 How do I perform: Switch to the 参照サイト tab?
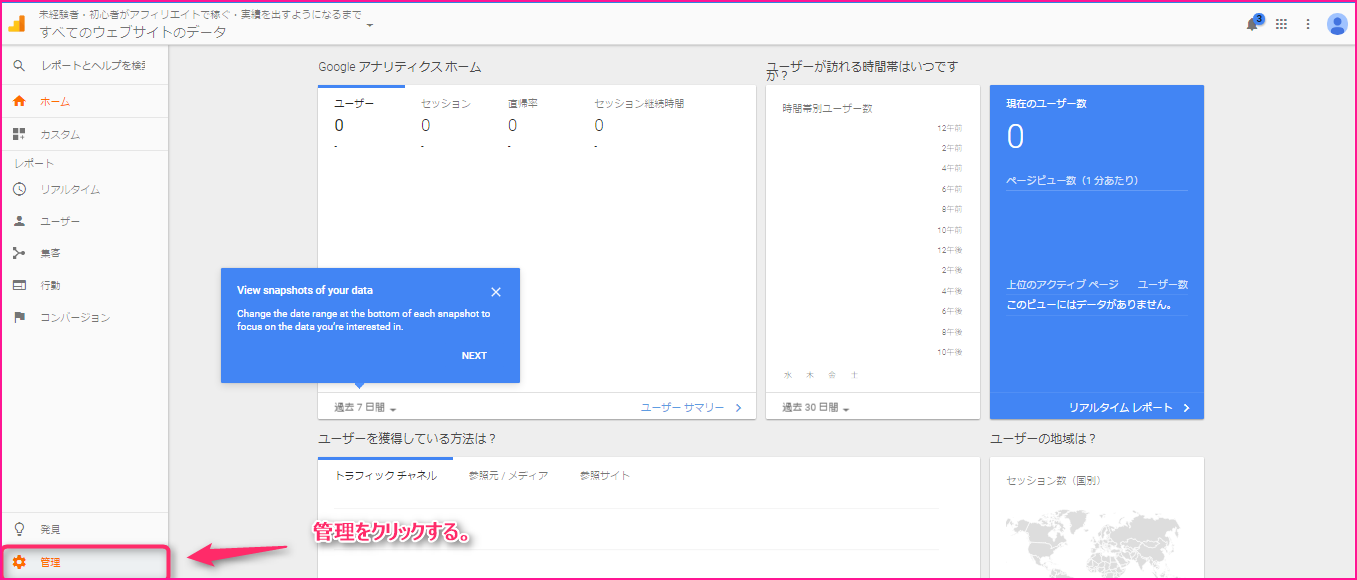[605, 476]
